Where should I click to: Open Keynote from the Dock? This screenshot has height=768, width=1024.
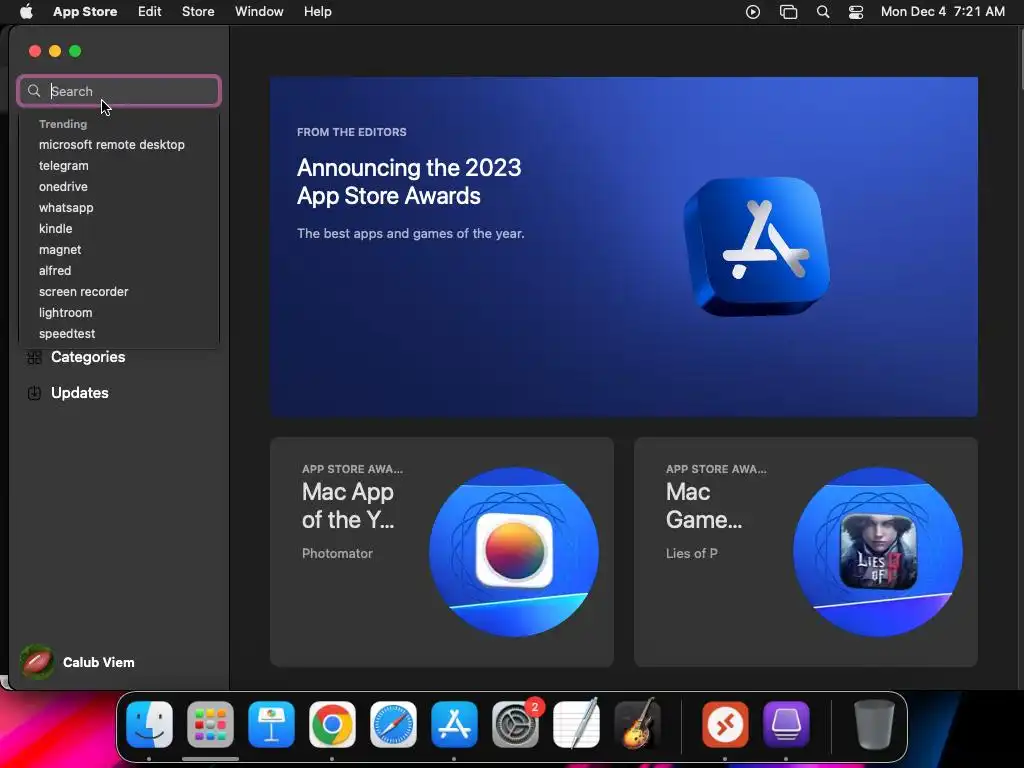tap(271, 725)
